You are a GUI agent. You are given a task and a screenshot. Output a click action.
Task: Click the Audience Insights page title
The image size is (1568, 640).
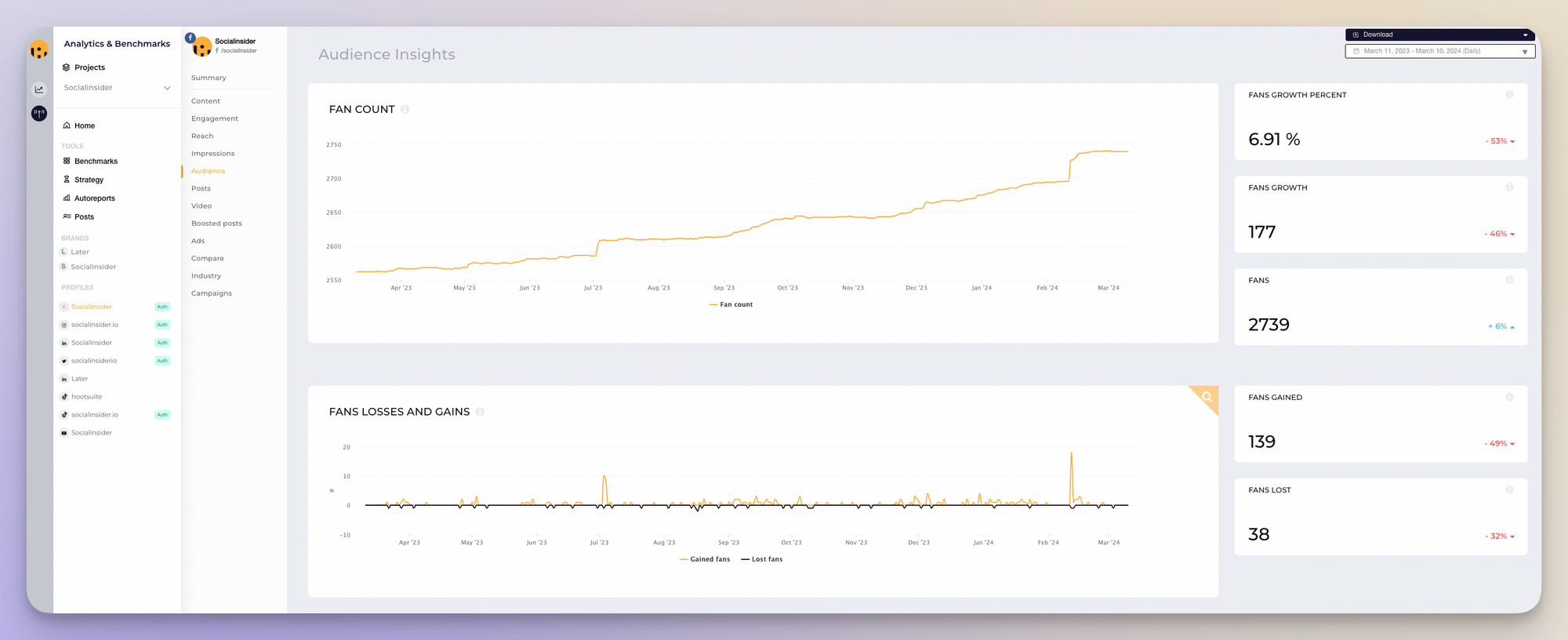coord(387,54)
